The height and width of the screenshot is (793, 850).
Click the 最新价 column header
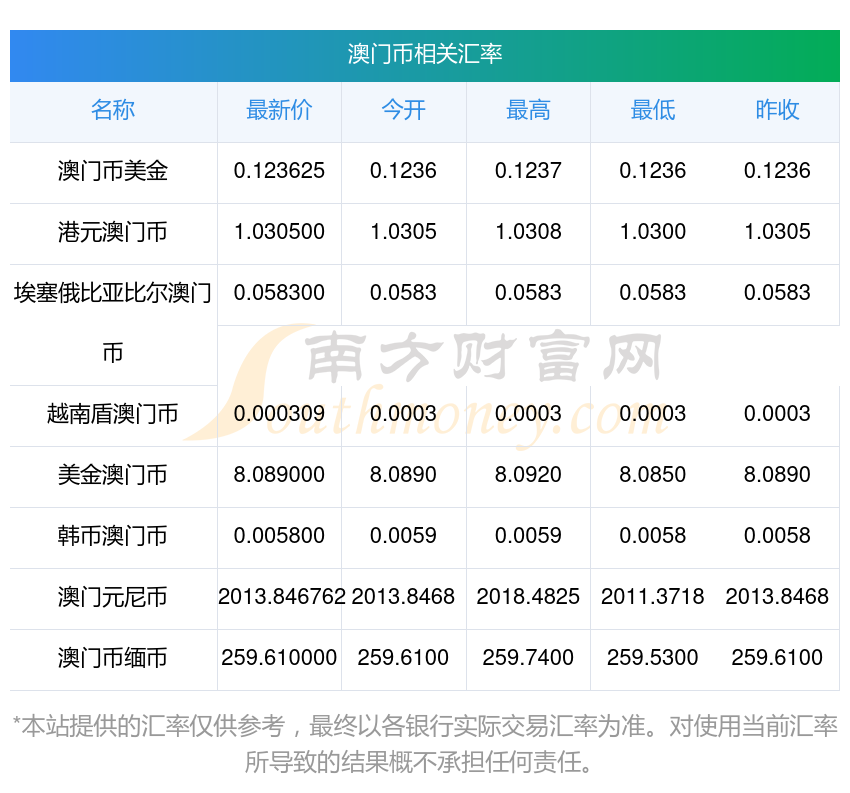click(279, 110)
